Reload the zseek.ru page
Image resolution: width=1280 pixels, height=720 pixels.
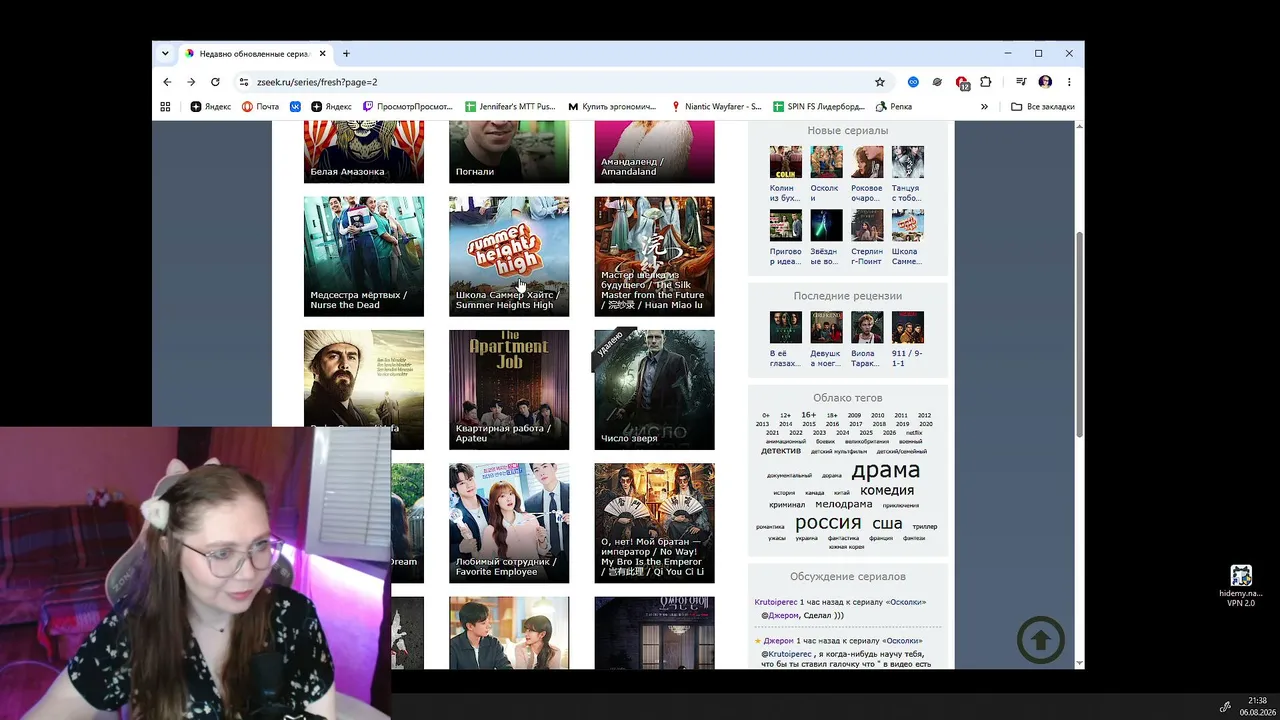[x=215, y=82]
